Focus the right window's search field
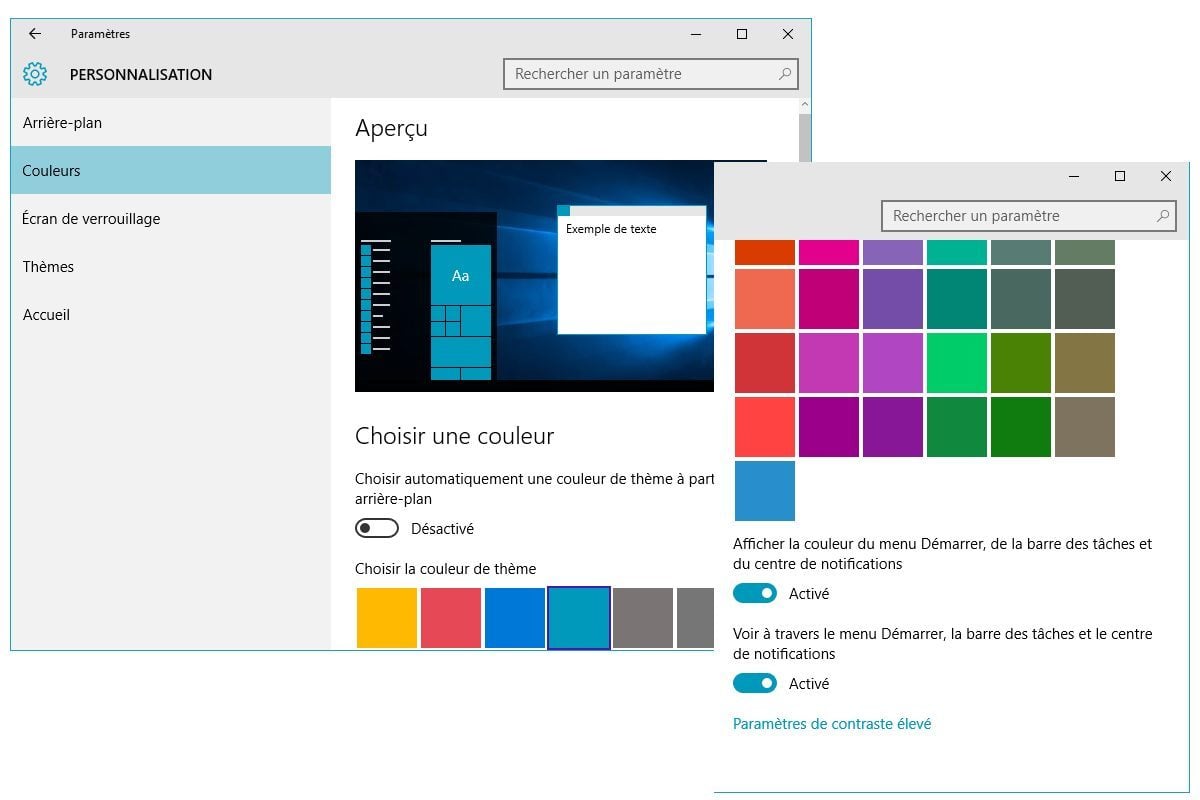The image size is (1200, 800). [x=1018, y=216]
